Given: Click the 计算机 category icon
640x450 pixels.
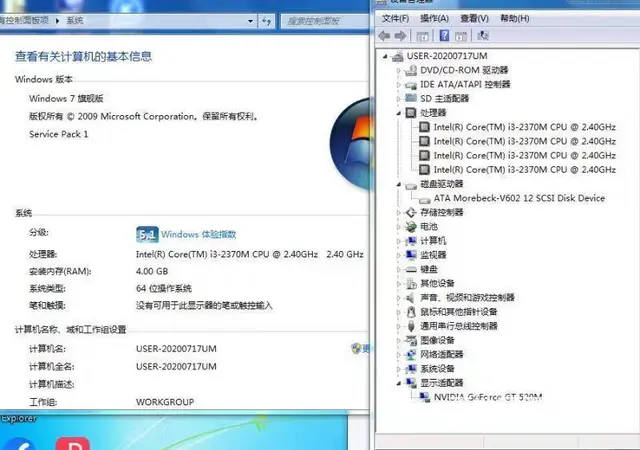Looking at the screenshot, I should pyautogui.click(x=411, y=241).
